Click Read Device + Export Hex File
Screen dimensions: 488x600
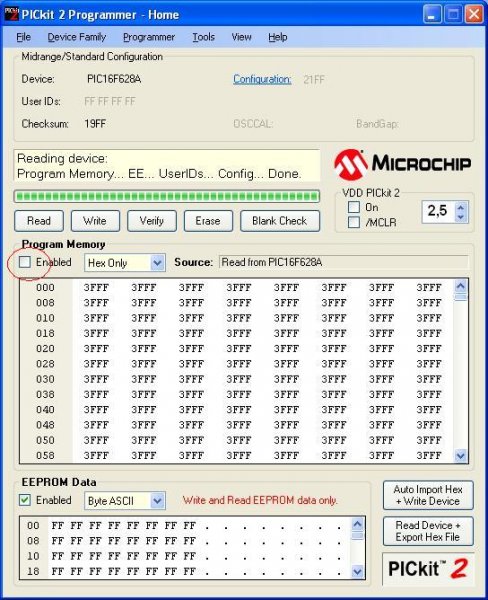tap(428, 531)
